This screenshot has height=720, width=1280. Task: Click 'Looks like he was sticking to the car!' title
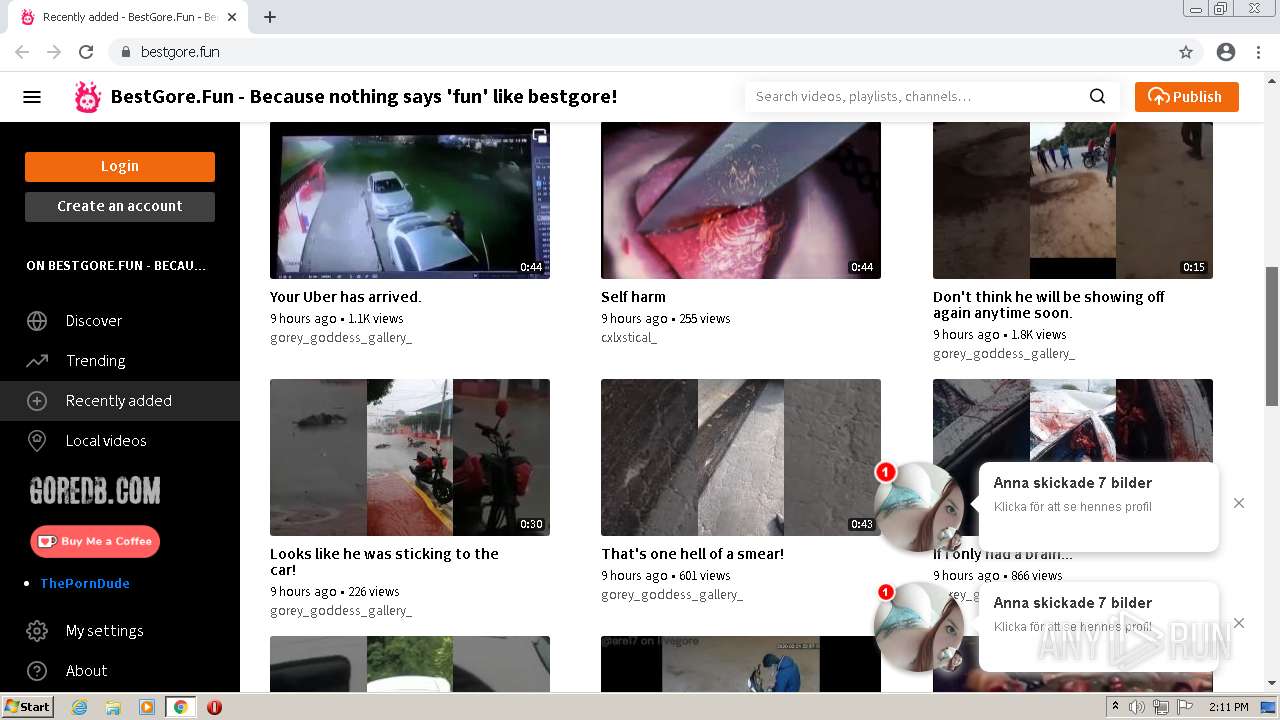(384, 562)
